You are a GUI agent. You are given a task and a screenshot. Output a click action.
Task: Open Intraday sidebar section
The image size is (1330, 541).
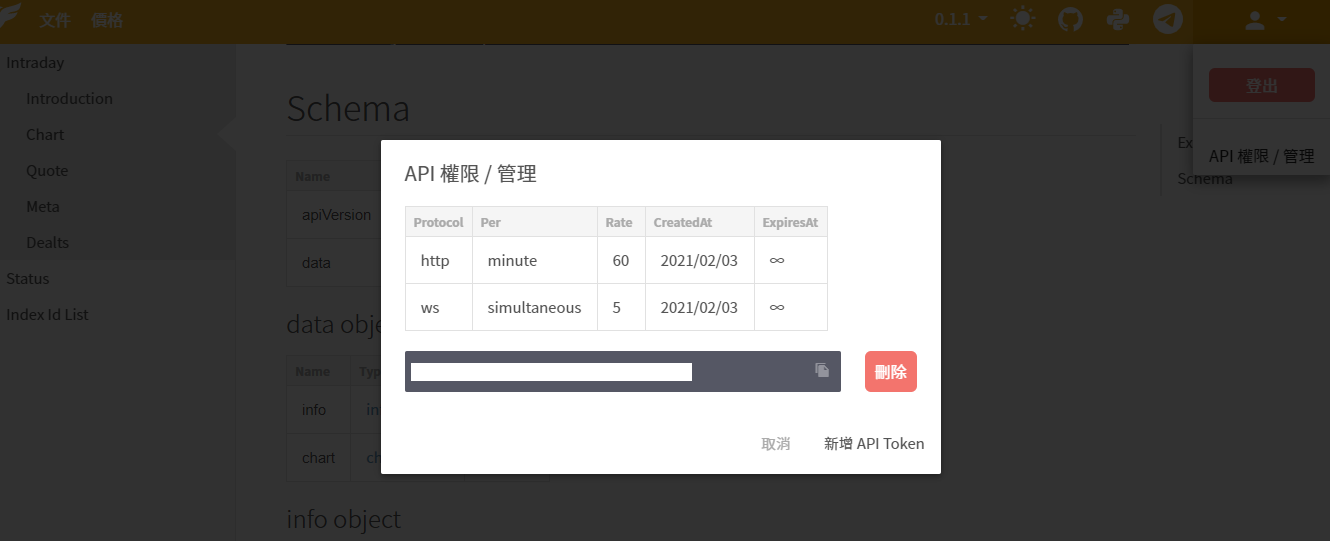coord(35,62)
